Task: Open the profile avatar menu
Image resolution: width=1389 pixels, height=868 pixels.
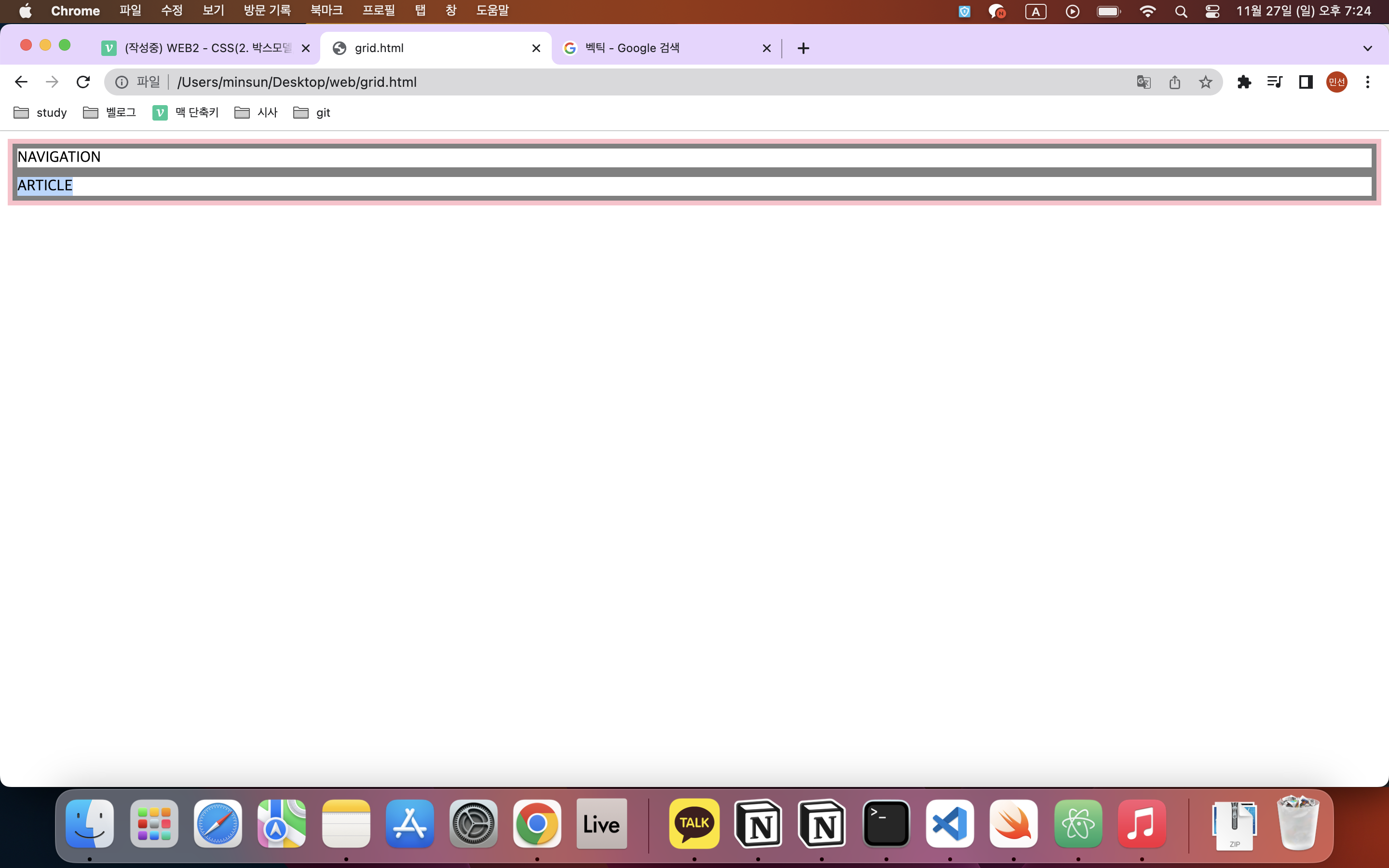Action: click(1337, 82)
